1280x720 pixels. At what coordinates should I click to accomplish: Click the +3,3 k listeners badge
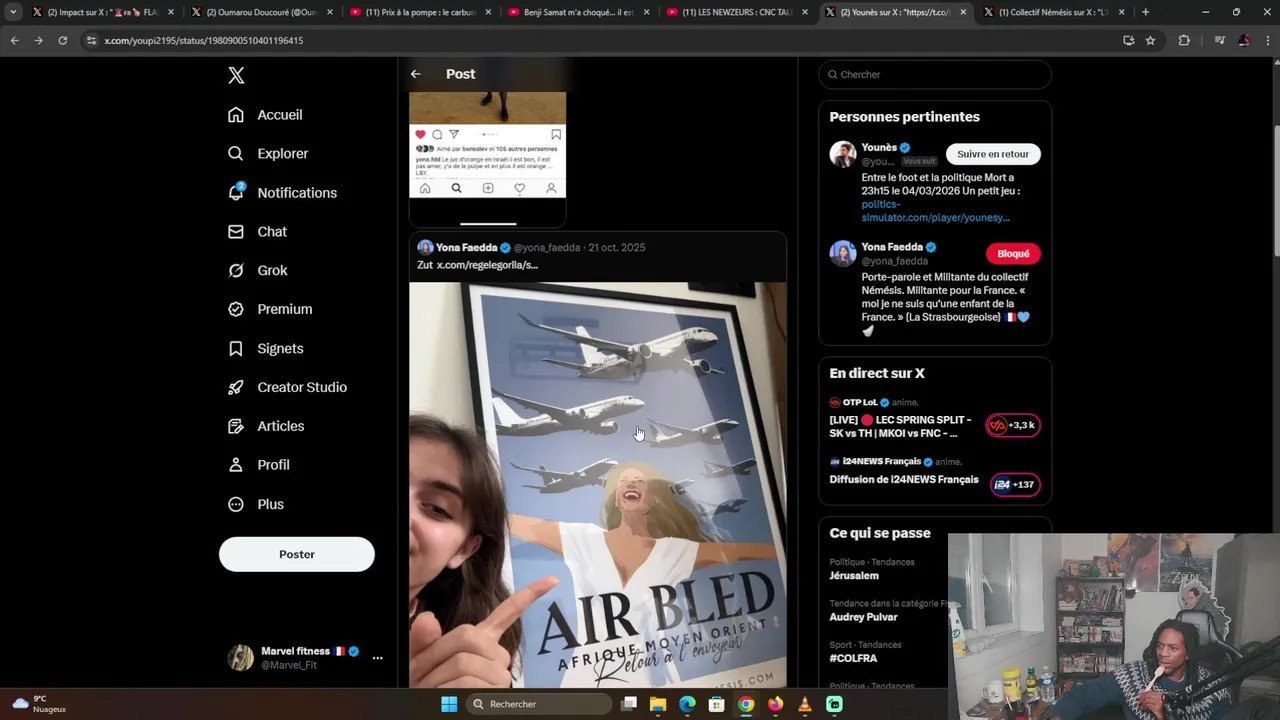1013,426
